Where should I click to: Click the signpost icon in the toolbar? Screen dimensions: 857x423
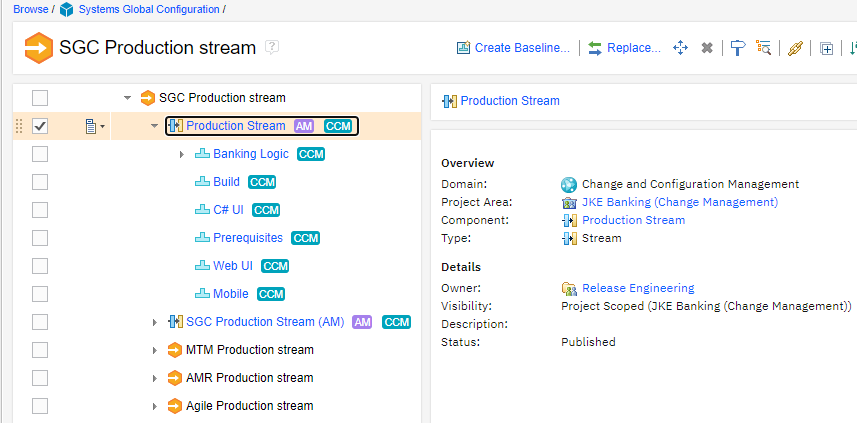click(x=737, y=48)
